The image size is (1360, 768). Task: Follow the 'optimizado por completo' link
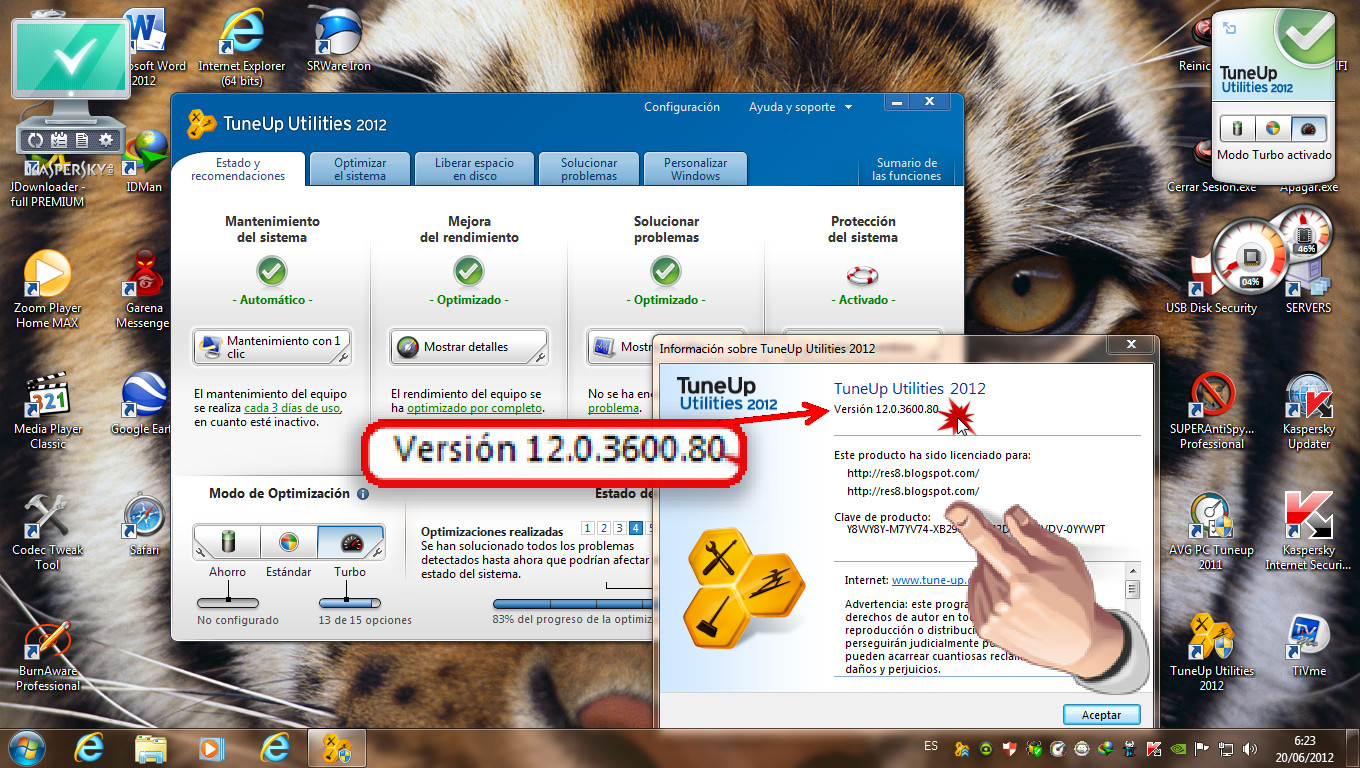(475, 408)
